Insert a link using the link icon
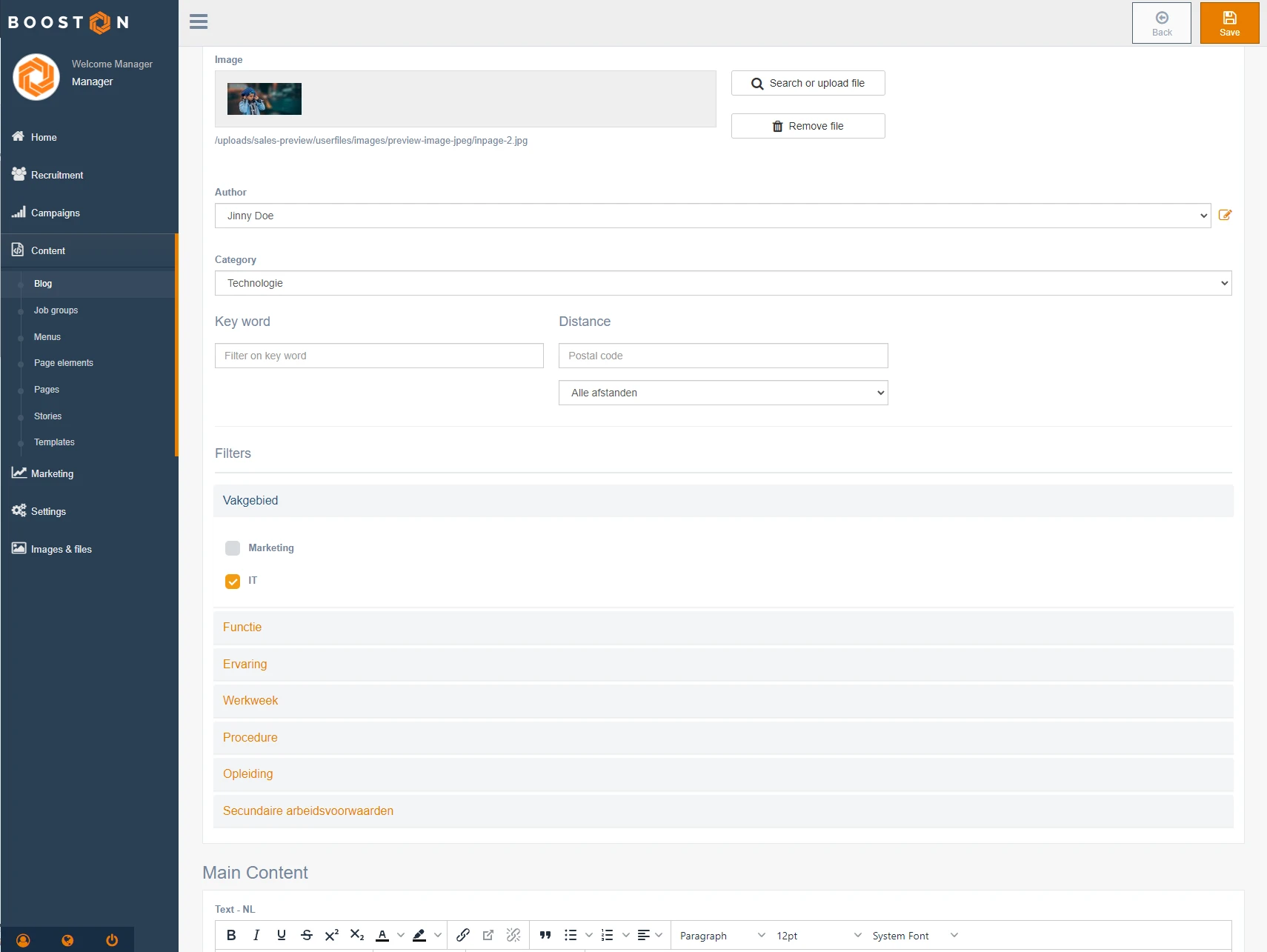 [463, 935]
